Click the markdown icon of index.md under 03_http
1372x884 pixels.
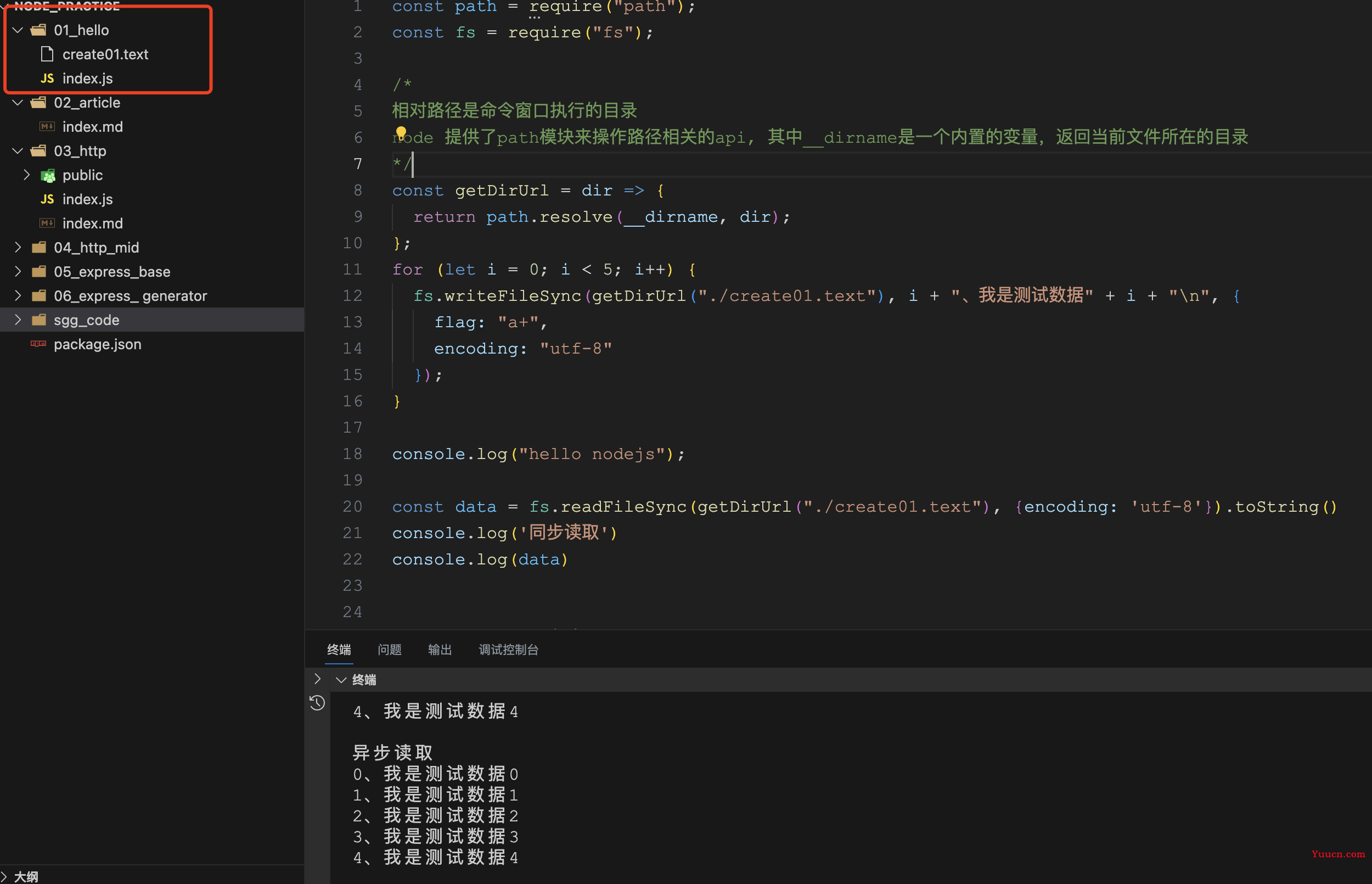(47, 223)
